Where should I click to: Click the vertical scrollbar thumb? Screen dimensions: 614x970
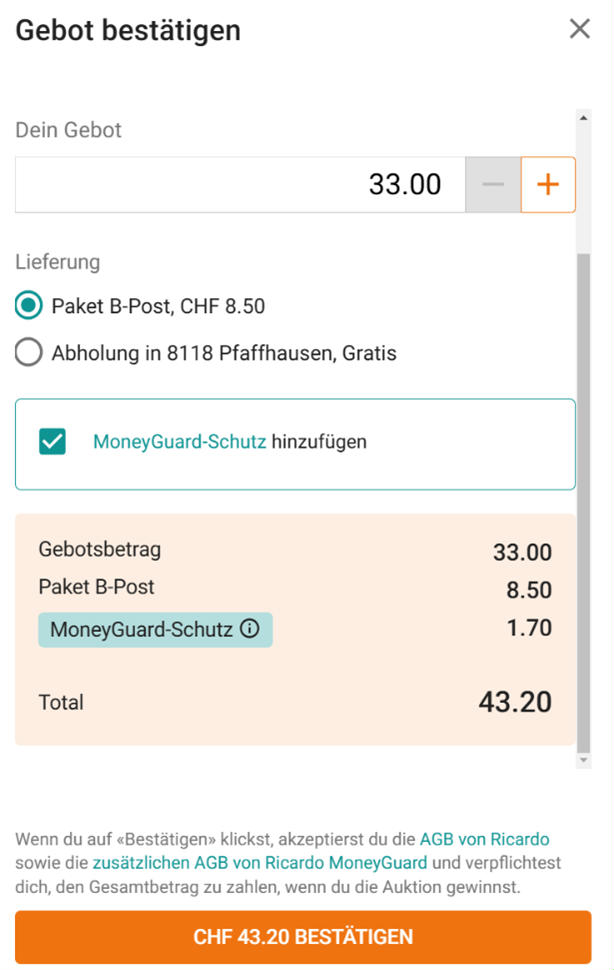point(583,501)
